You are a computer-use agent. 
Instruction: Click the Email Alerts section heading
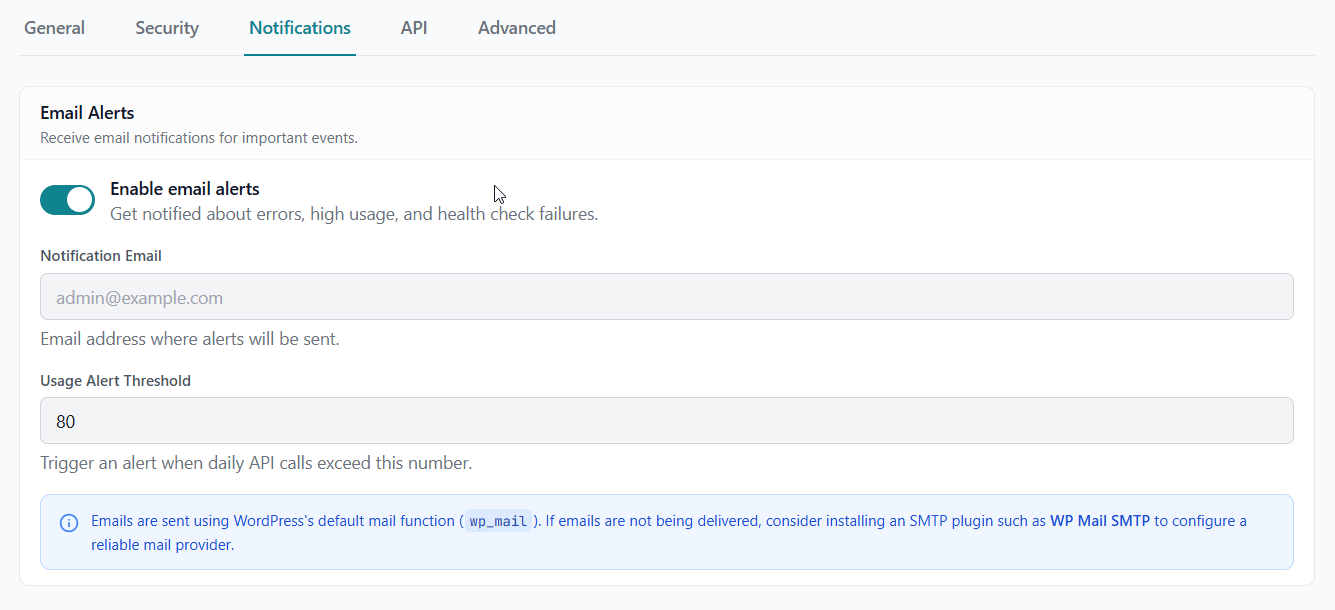87,113
